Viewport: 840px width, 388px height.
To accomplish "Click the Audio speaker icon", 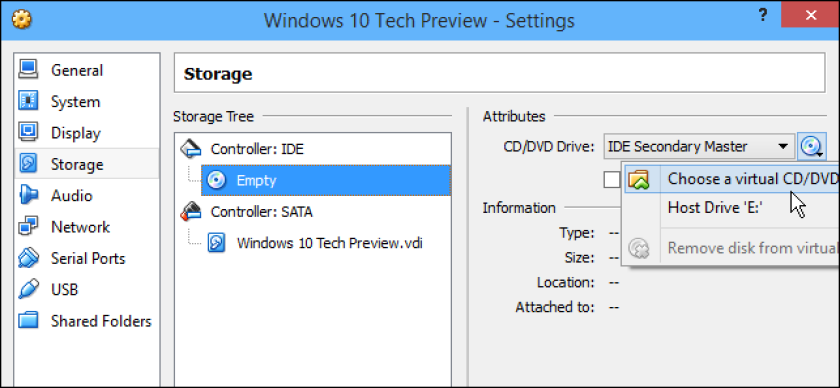I will pos(28,195).
